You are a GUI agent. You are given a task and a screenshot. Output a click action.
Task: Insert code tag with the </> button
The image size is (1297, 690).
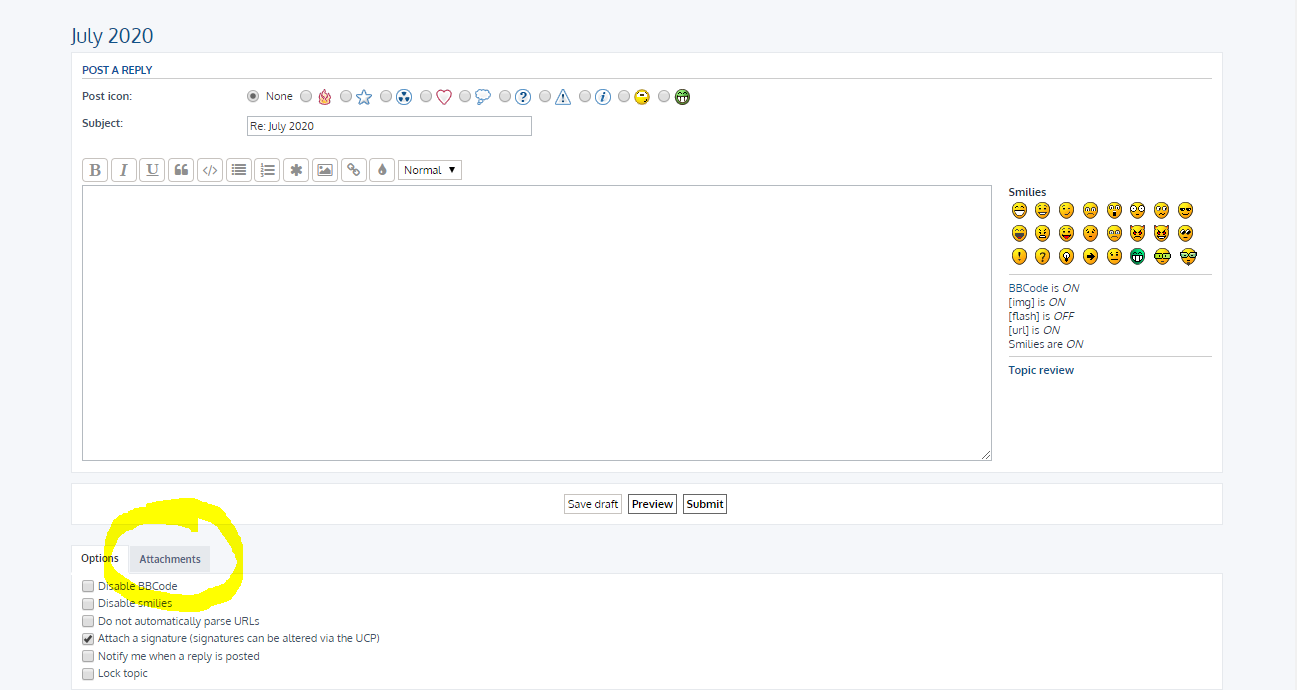point(210,170)
